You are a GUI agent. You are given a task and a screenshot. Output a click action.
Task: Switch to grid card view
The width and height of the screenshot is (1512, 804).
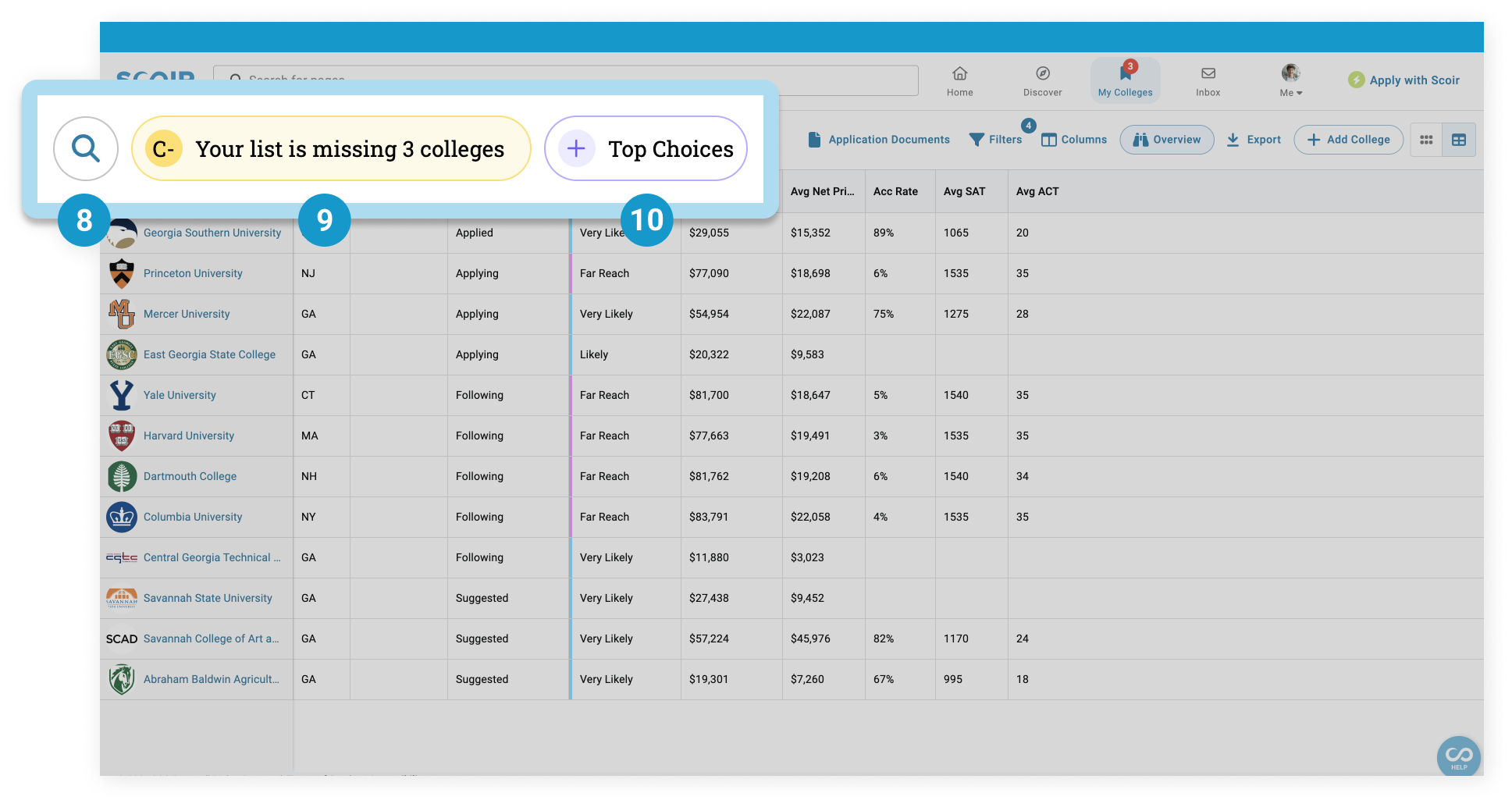pos(1426,140)
